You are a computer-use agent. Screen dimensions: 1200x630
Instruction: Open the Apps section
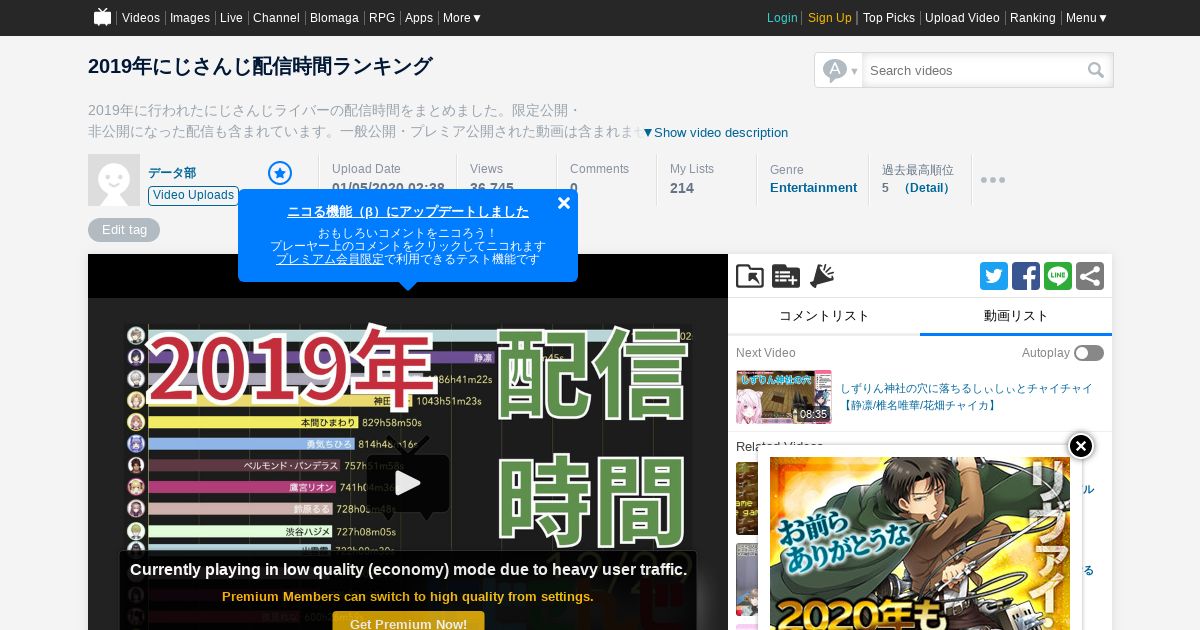tap(419, 18)
